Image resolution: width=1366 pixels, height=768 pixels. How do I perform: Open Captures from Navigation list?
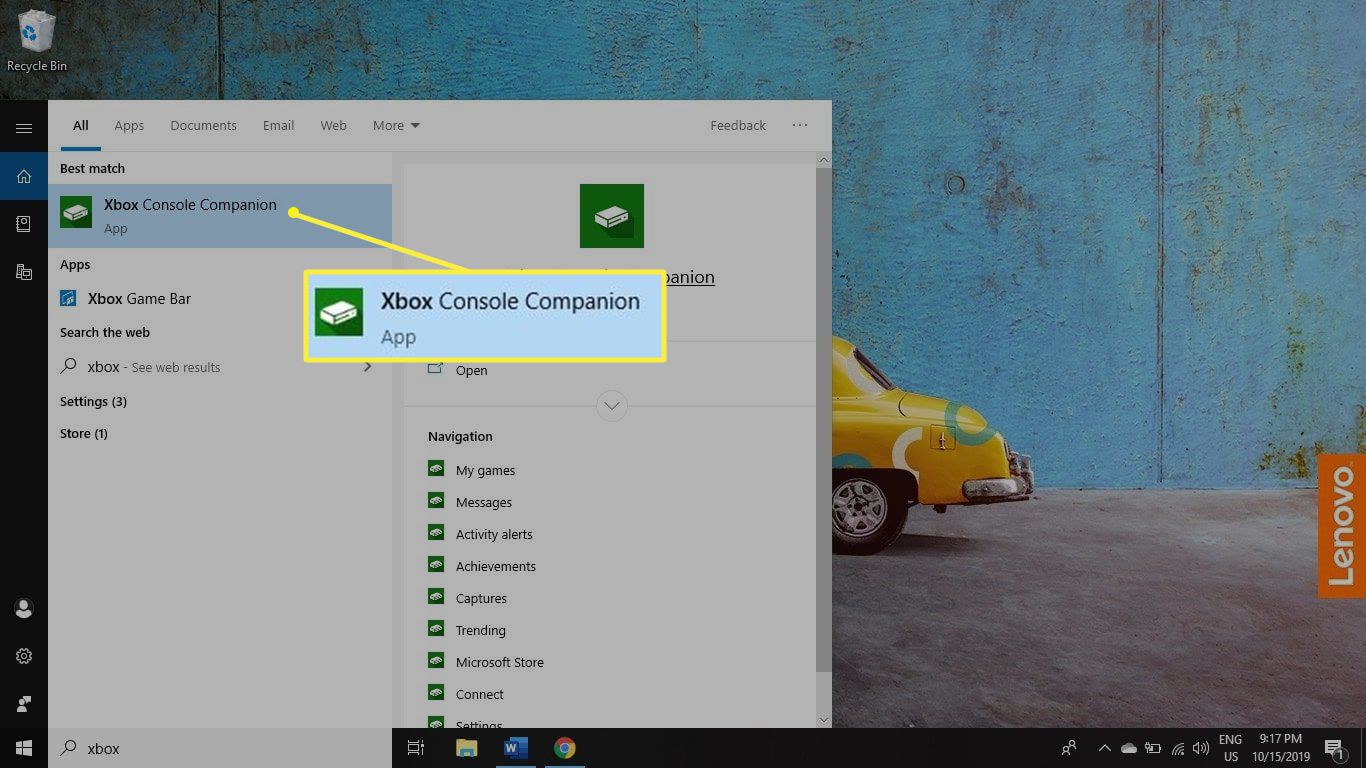tap(481, 598)
